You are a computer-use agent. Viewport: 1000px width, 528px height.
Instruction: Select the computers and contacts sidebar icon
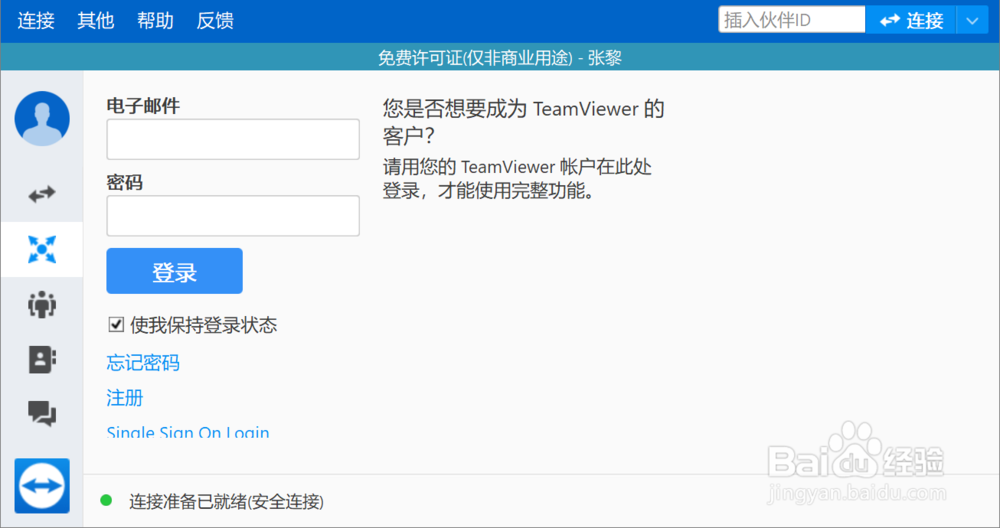click(42, 249)
